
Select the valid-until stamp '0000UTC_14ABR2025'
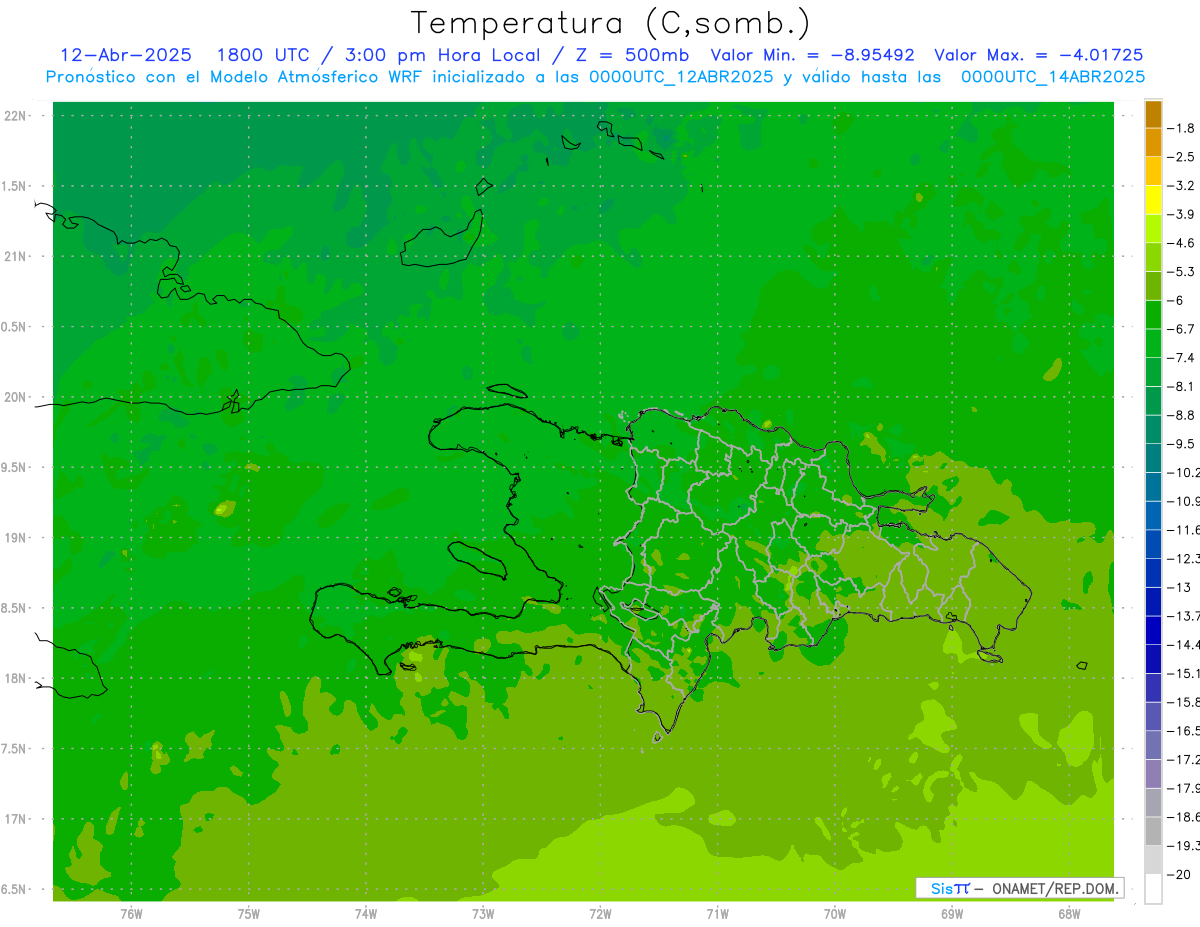[1053, 76]
